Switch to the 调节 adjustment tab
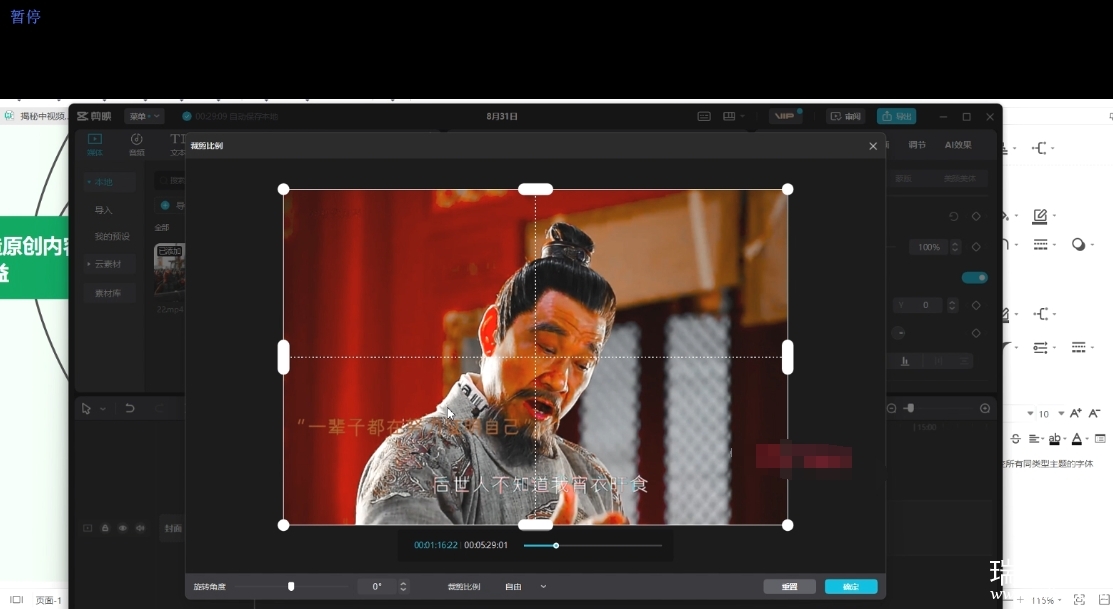 click(917, 145)
